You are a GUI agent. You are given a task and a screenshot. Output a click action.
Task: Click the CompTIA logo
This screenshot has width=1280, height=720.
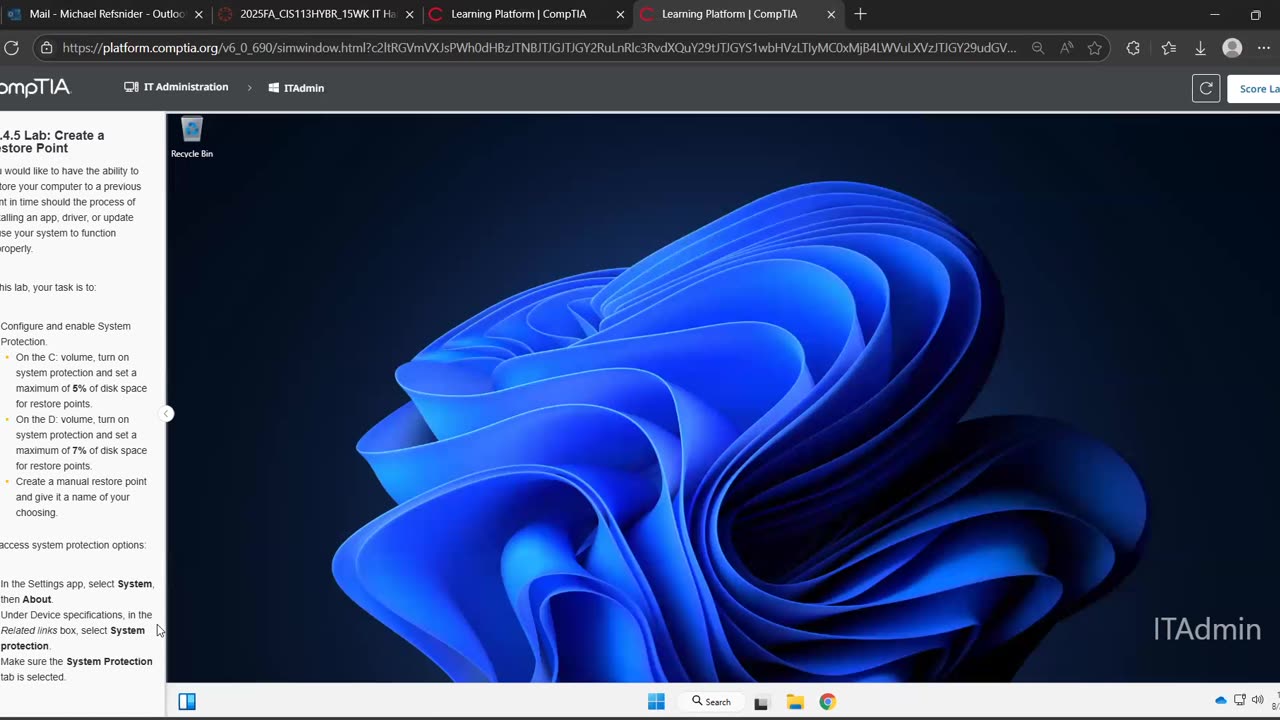[35, 88]
